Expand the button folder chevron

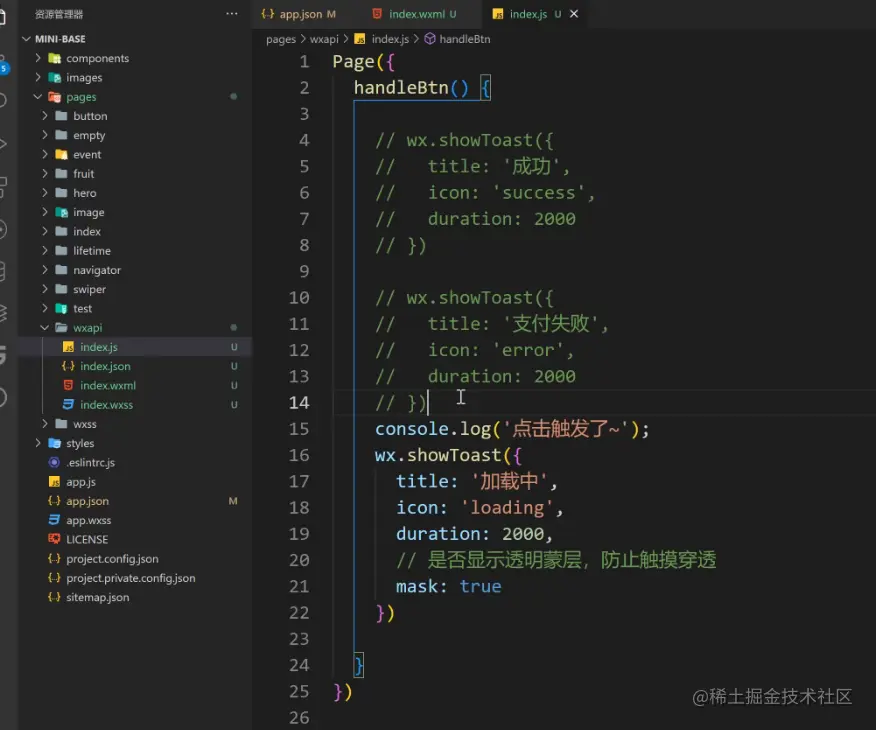click(45, 116)
